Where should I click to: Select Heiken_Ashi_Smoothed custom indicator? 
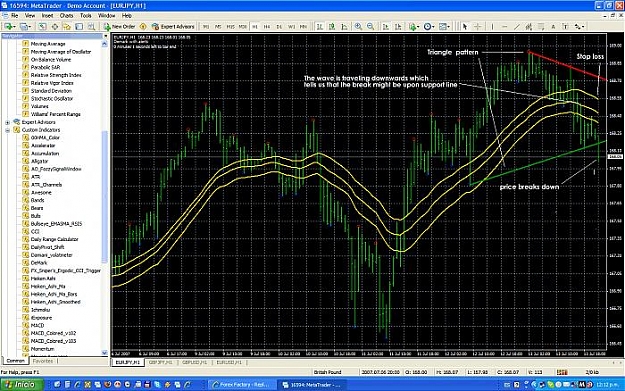click(55, 302)
